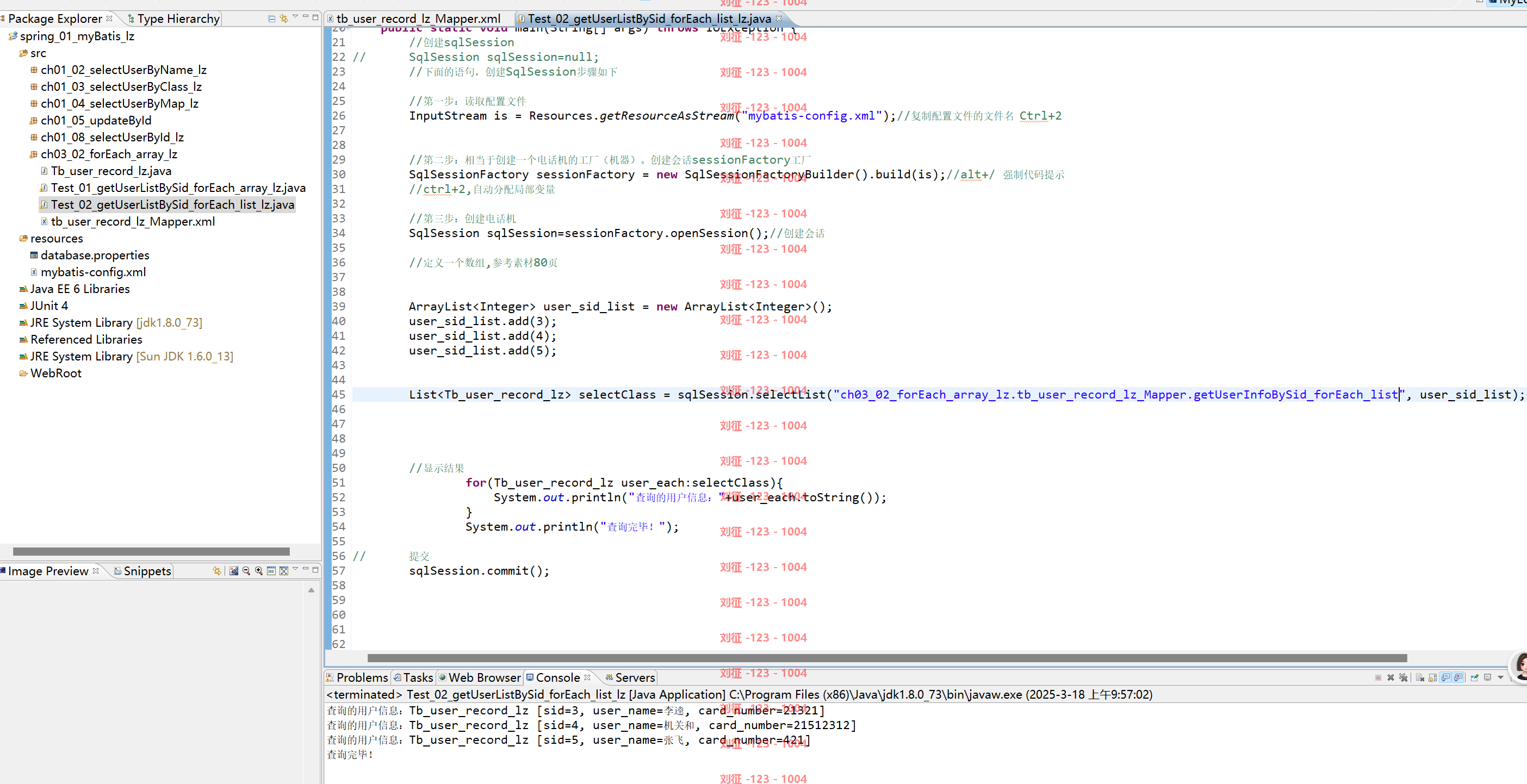
Task: Zoom out in Image Preview
Action: (x=246, y=571)
